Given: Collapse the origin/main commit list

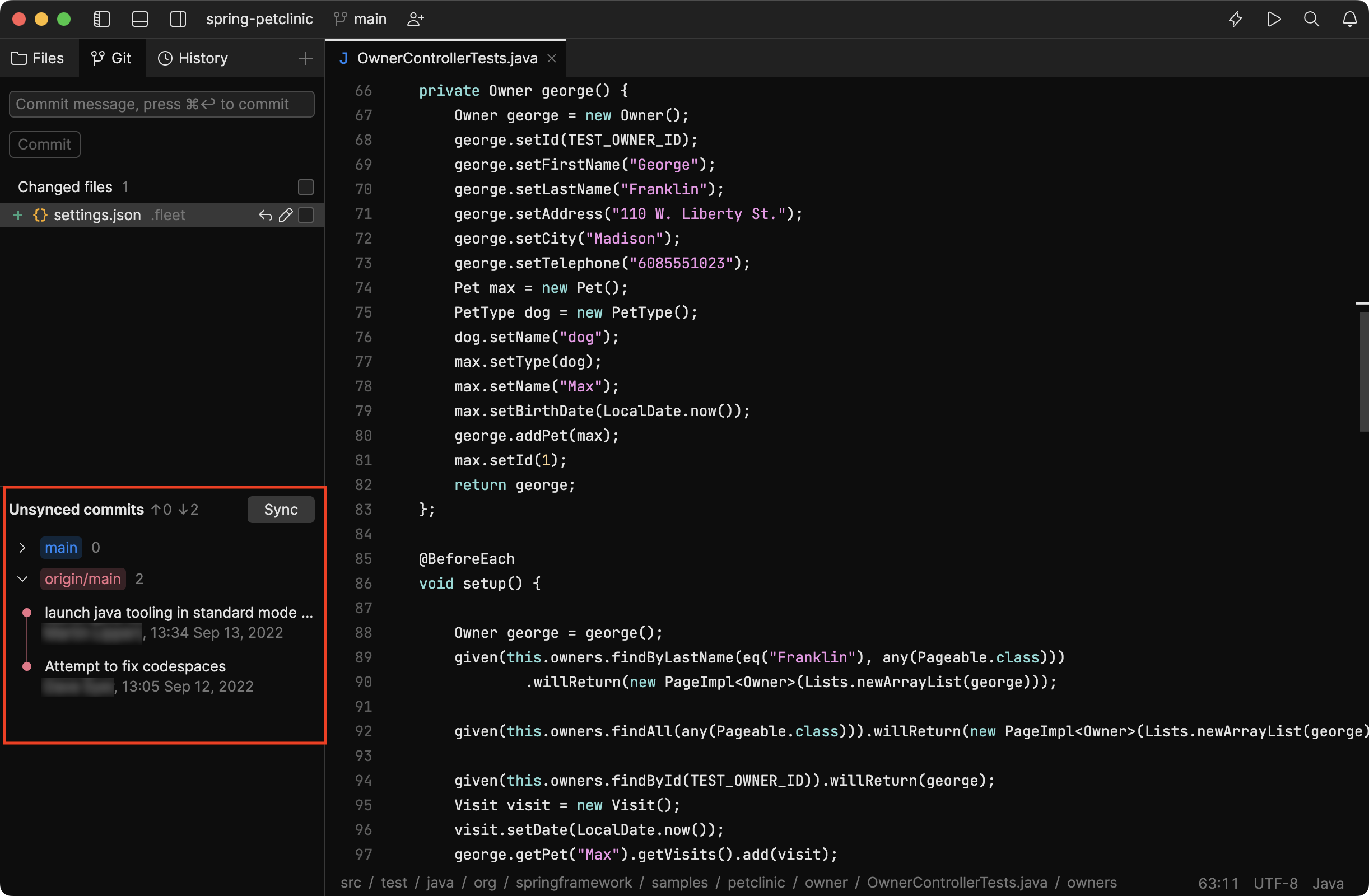Looking at the screenshot, I should point(22,578).
